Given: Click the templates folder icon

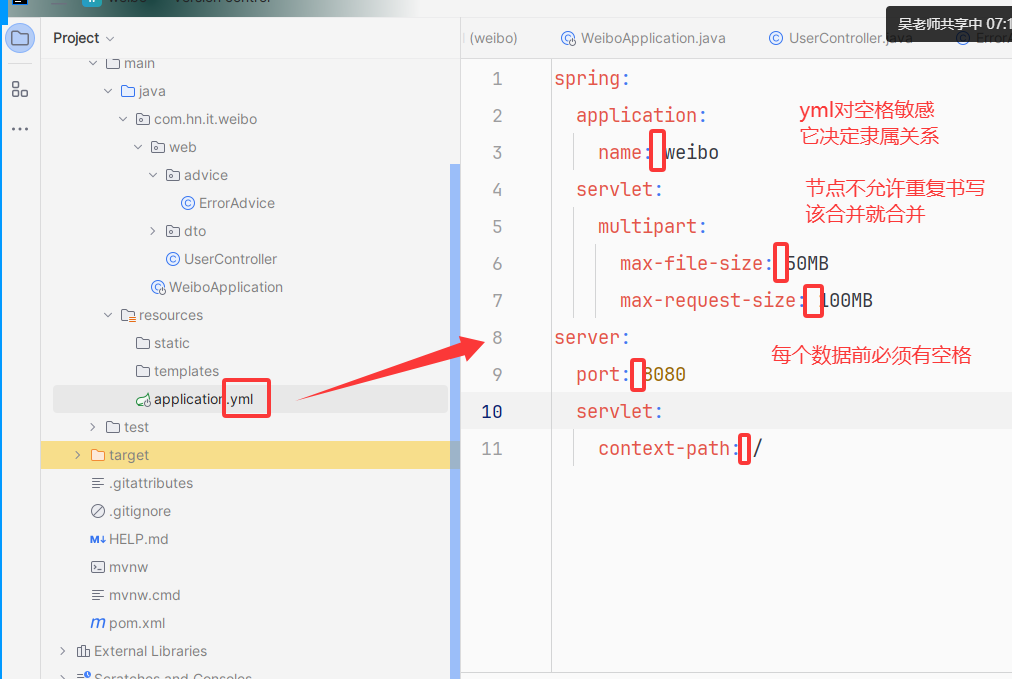Looking at the screenshot, I should [x=143, y=371].
